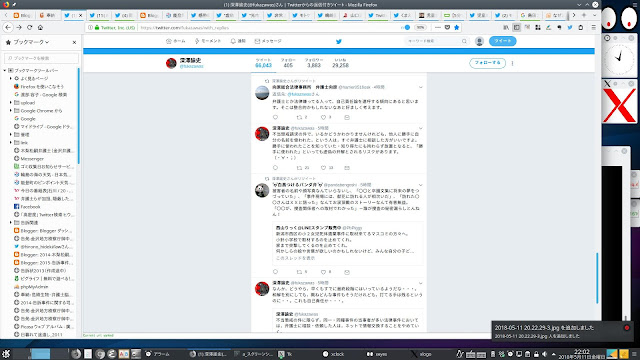Open the list all tabs dropdown
The width and height of the screenshot is (640, 360).
[594, 15]
